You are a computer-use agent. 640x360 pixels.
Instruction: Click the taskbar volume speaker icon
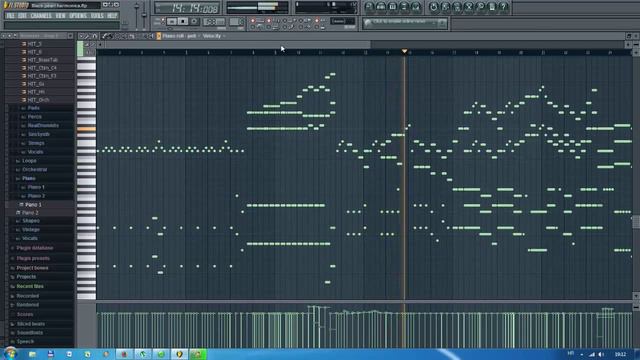602,354
